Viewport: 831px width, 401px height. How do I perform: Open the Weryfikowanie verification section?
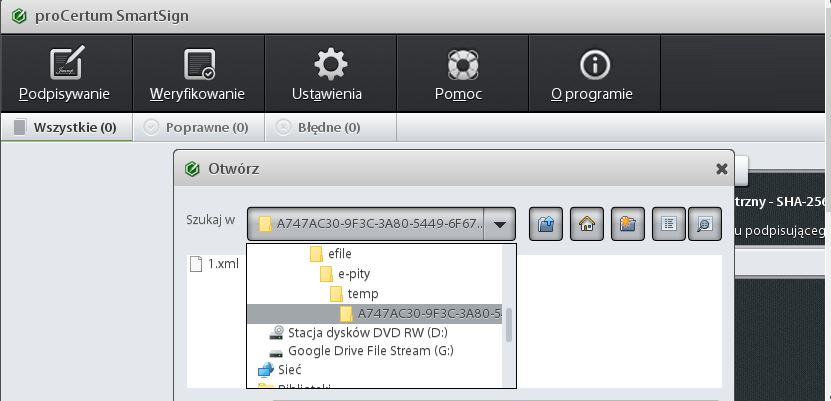tap(197, 75)
